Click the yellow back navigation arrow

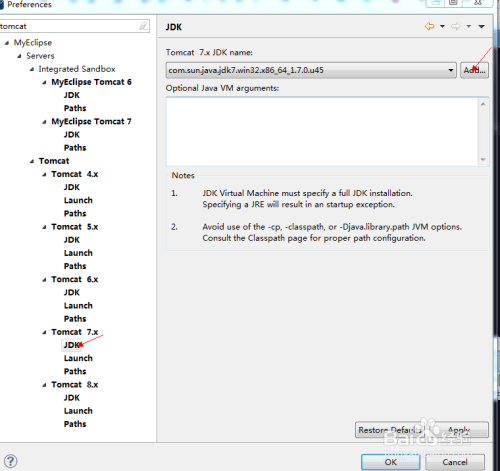click(x=429, y=26)
